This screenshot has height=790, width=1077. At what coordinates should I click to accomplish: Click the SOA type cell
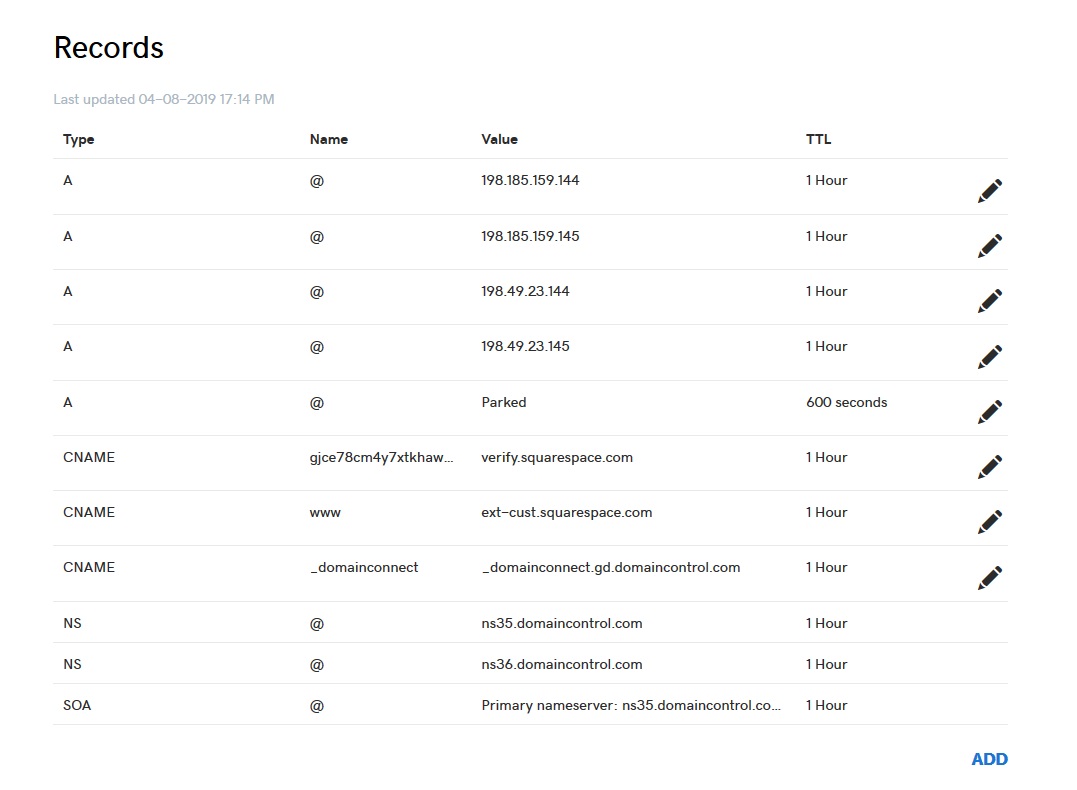(77, 706)
